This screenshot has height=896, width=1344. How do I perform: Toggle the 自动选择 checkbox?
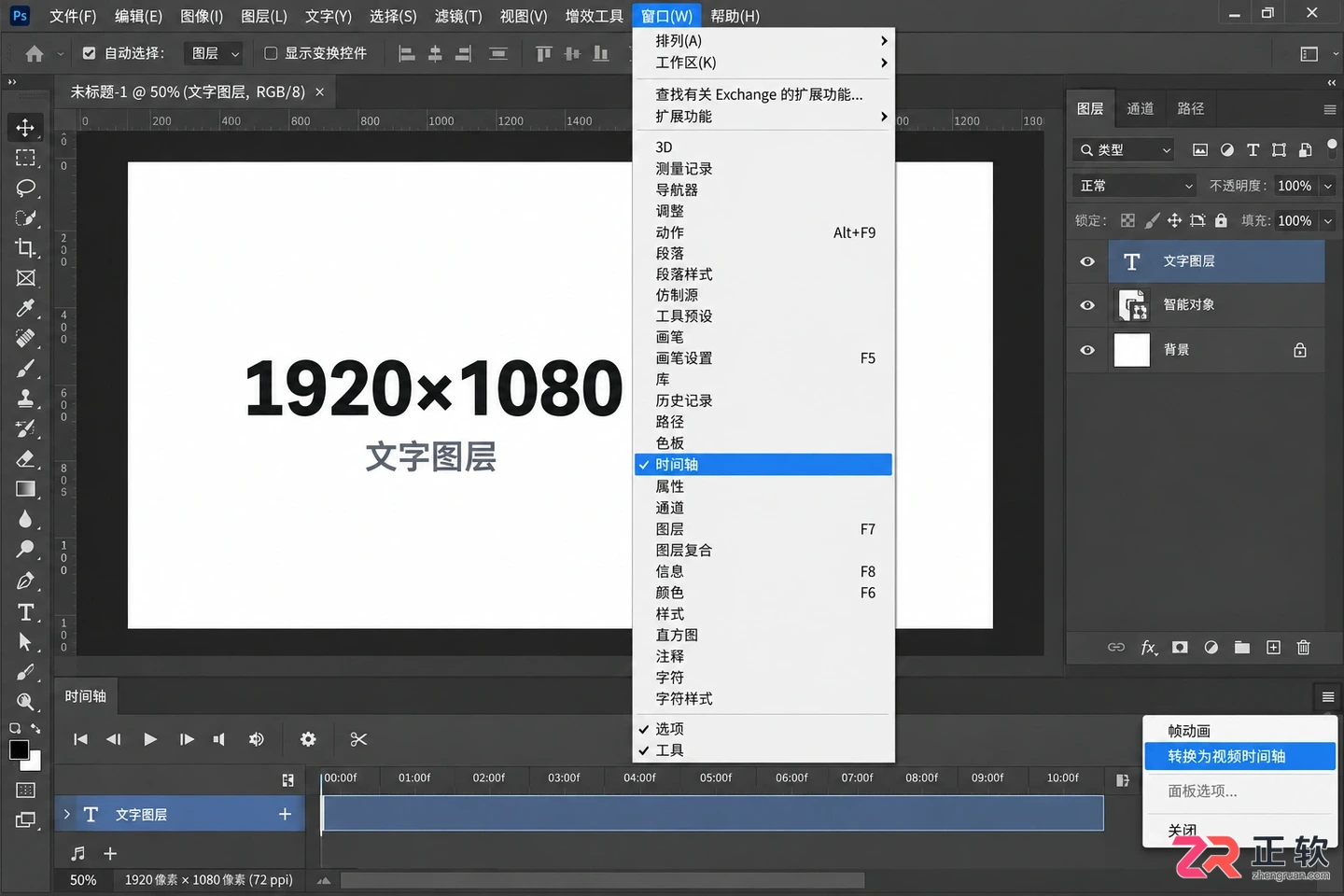pyautogui.click(x=89, y=53)
